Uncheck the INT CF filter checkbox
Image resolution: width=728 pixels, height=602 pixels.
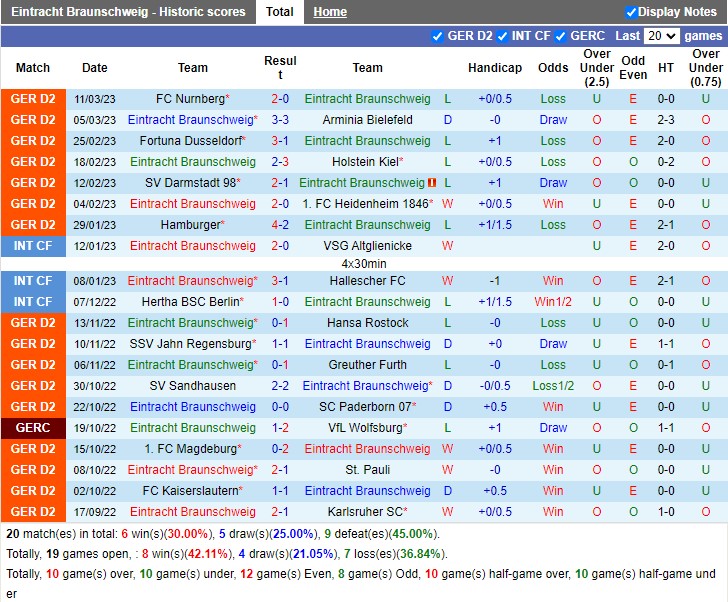[502, 37]
